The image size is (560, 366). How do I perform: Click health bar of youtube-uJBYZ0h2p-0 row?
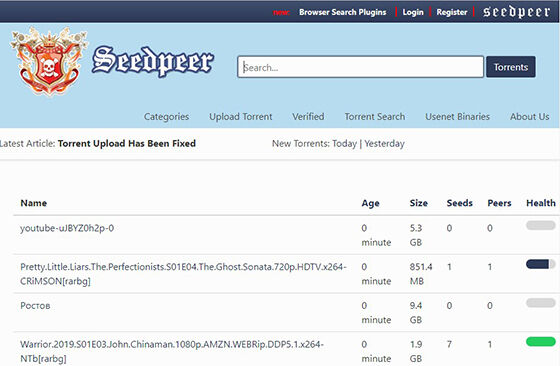[x=541, y=225]
